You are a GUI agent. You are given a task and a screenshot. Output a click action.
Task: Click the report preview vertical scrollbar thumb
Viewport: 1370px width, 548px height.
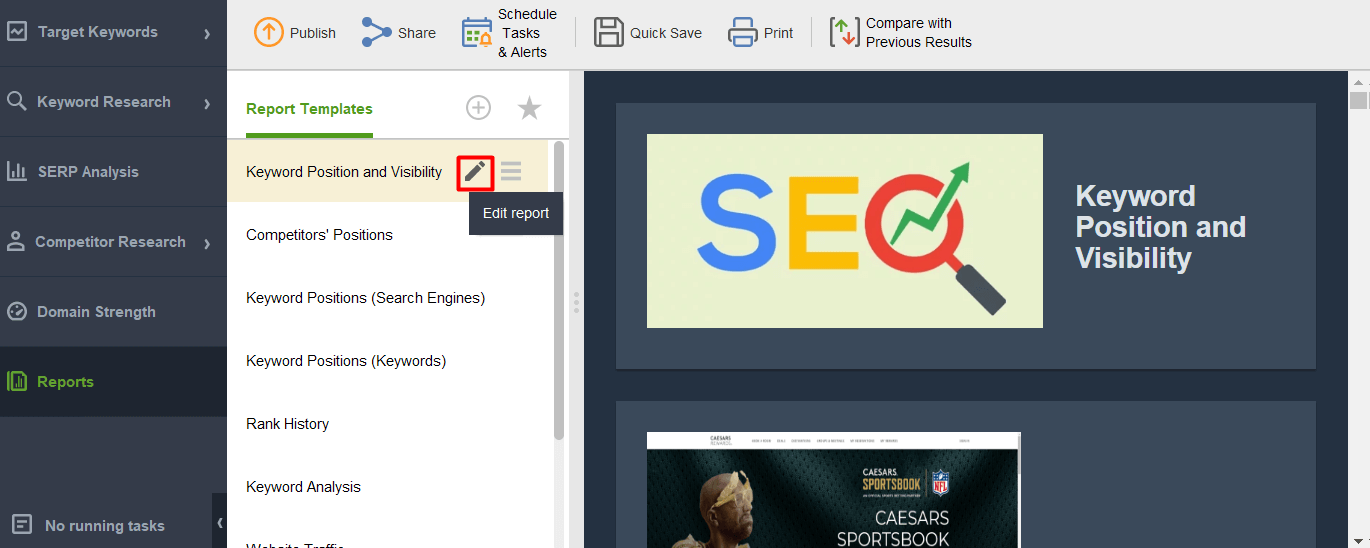[1358, 100]
